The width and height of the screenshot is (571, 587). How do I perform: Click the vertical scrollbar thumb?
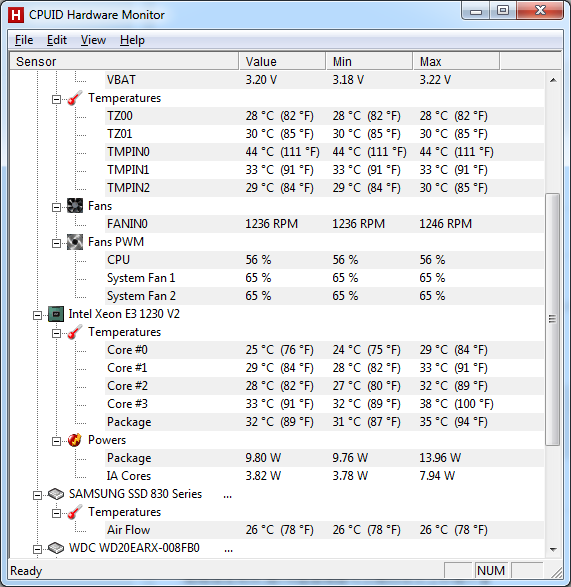click(x=552, y=319)
